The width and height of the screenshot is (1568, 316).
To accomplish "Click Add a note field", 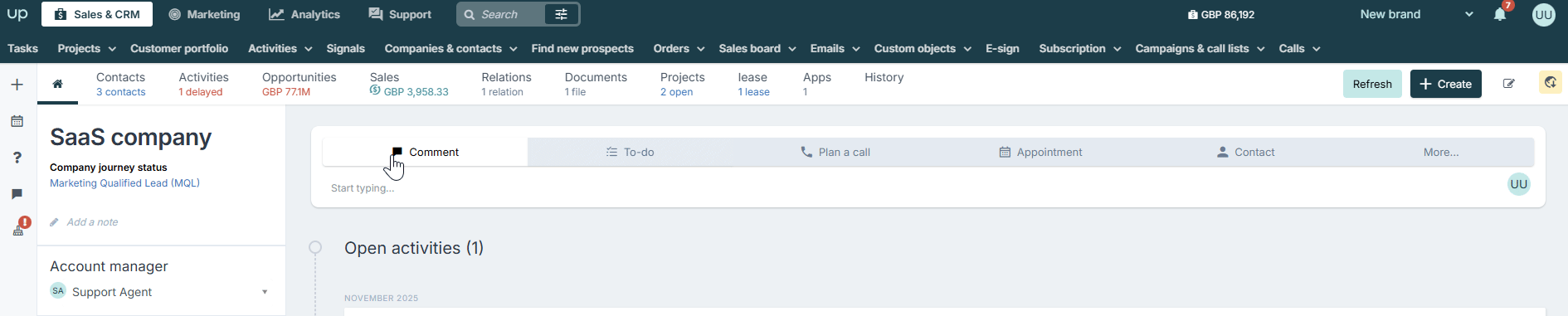I will point(92,222).
